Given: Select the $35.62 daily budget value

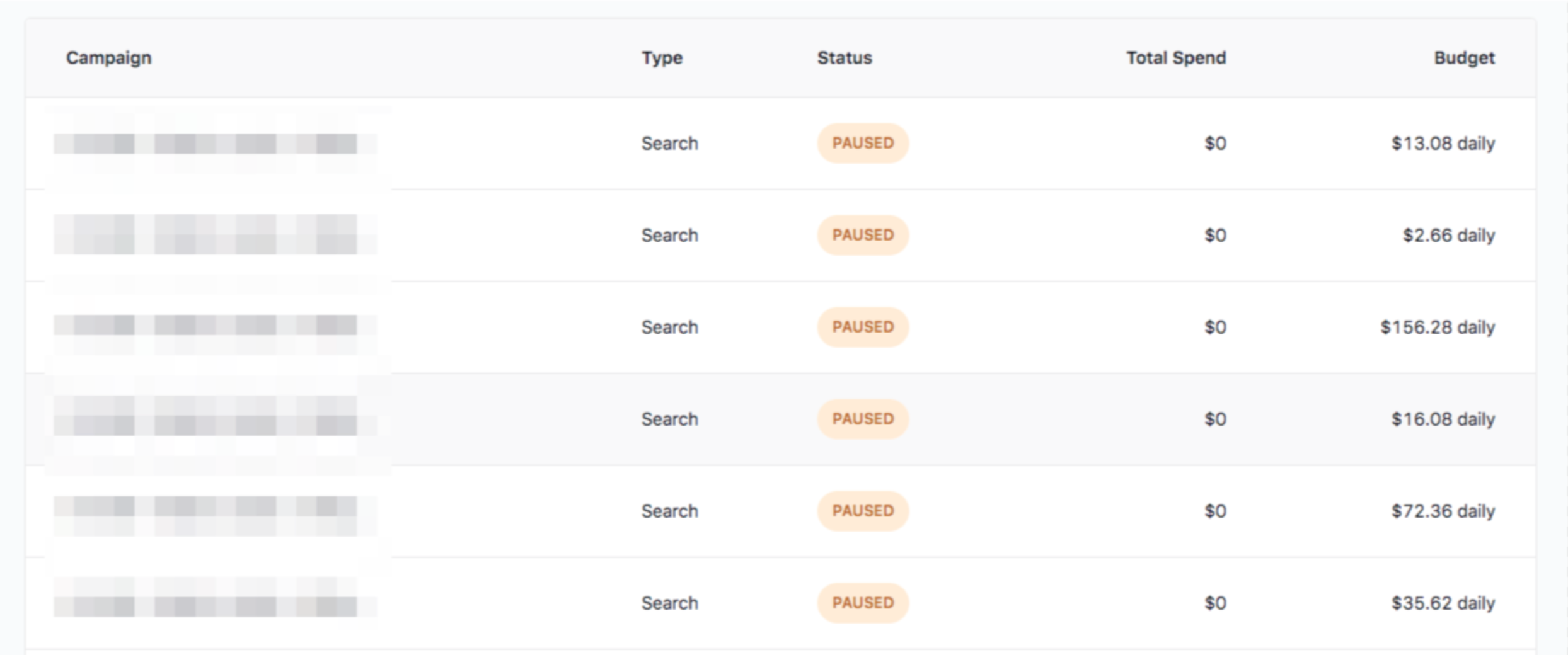Looking at the screenshot, I should [1443, 603].
